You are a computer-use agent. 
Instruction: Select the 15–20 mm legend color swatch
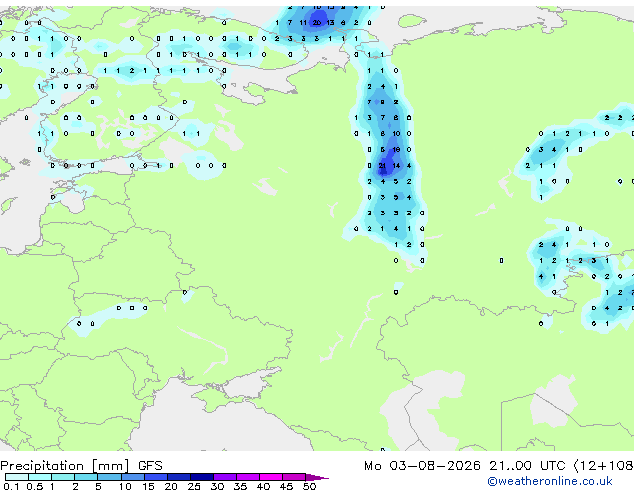(156, 477)
